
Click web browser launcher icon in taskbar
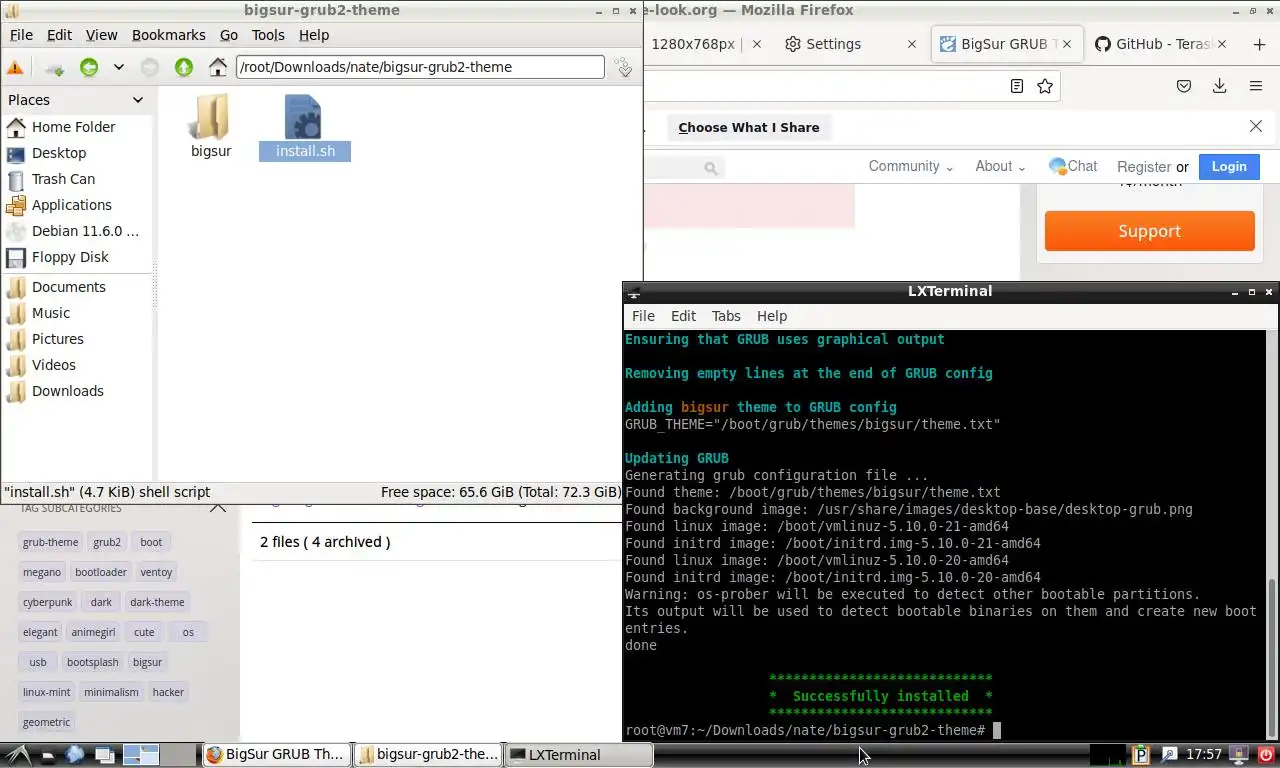click(75, 755)
